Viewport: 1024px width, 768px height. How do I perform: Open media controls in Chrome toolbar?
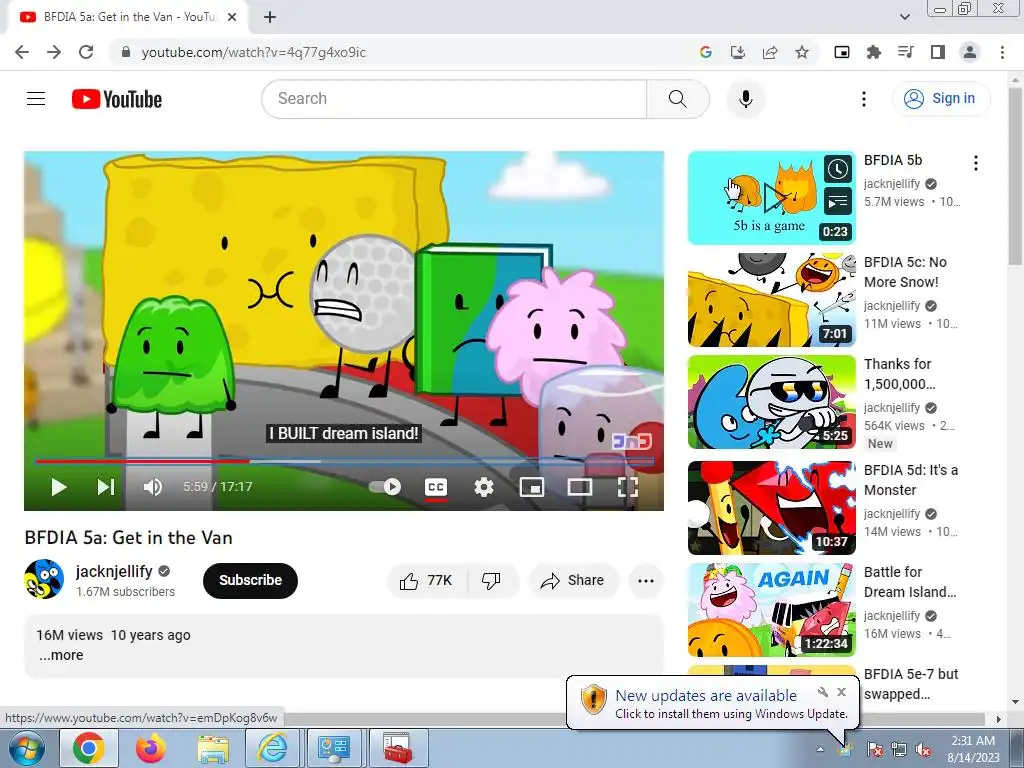pos(906,52)
